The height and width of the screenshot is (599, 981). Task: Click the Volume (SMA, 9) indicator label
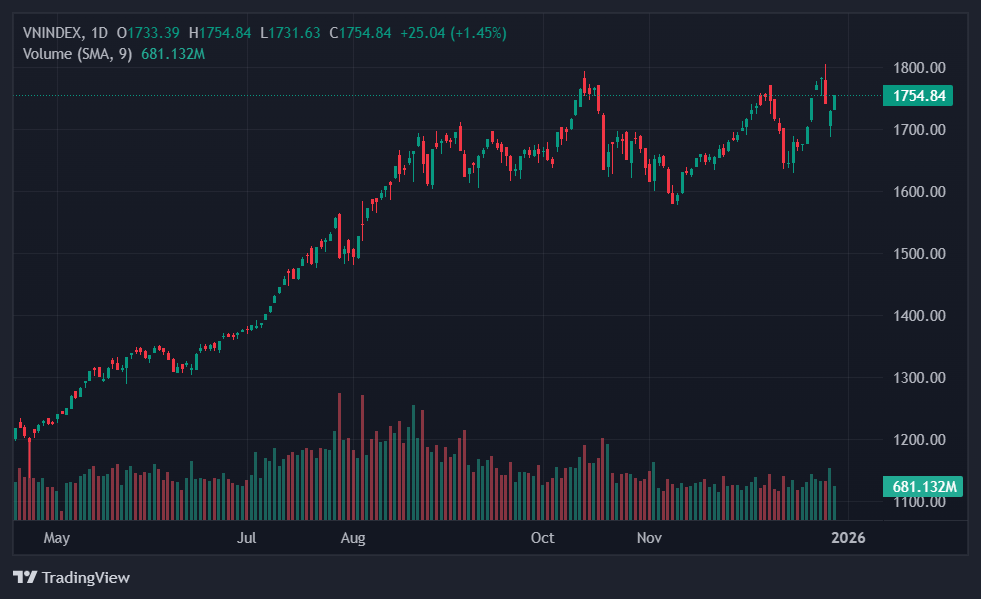(77, 53)
